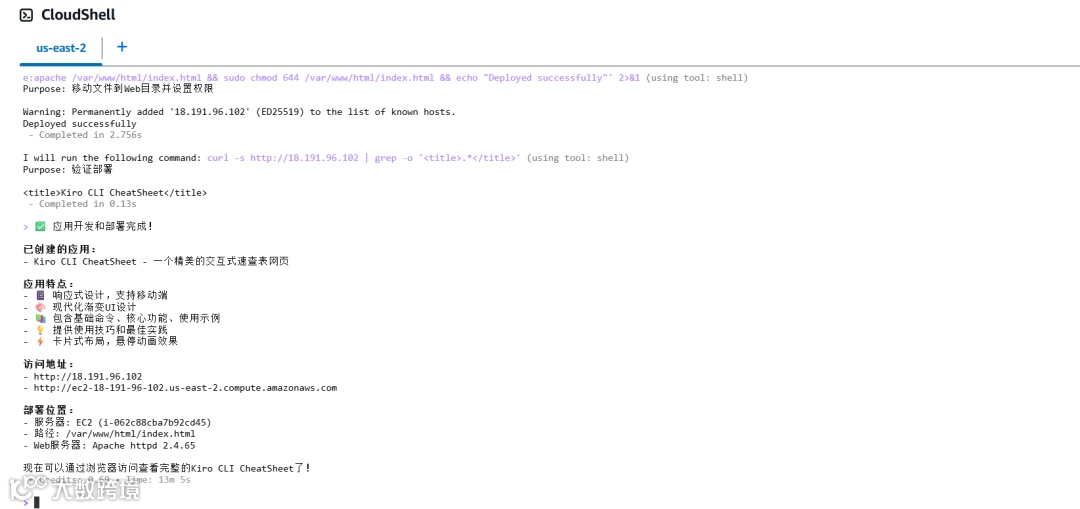The height and width of the screenshot is (509, 1080).
Task: Click the Apache httpd 2.4.65 line
Action: click(x=109, y=446)
